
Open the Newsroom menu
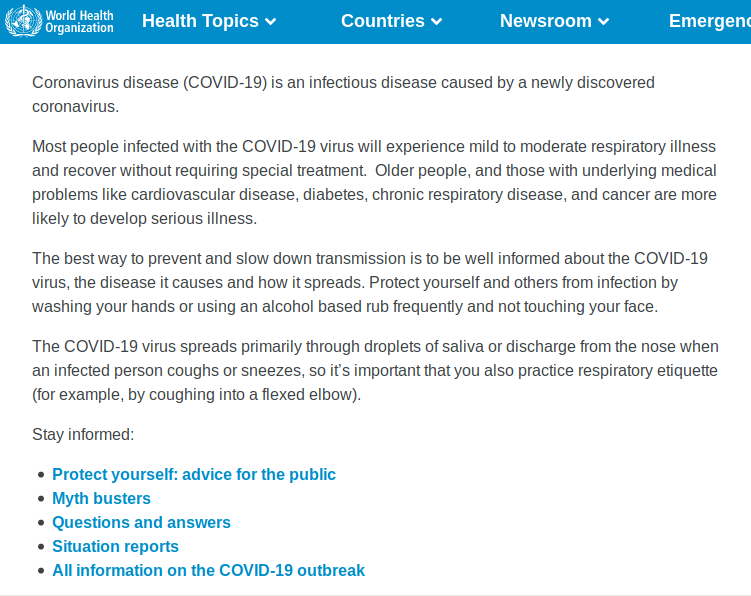[x=546, y=21]
